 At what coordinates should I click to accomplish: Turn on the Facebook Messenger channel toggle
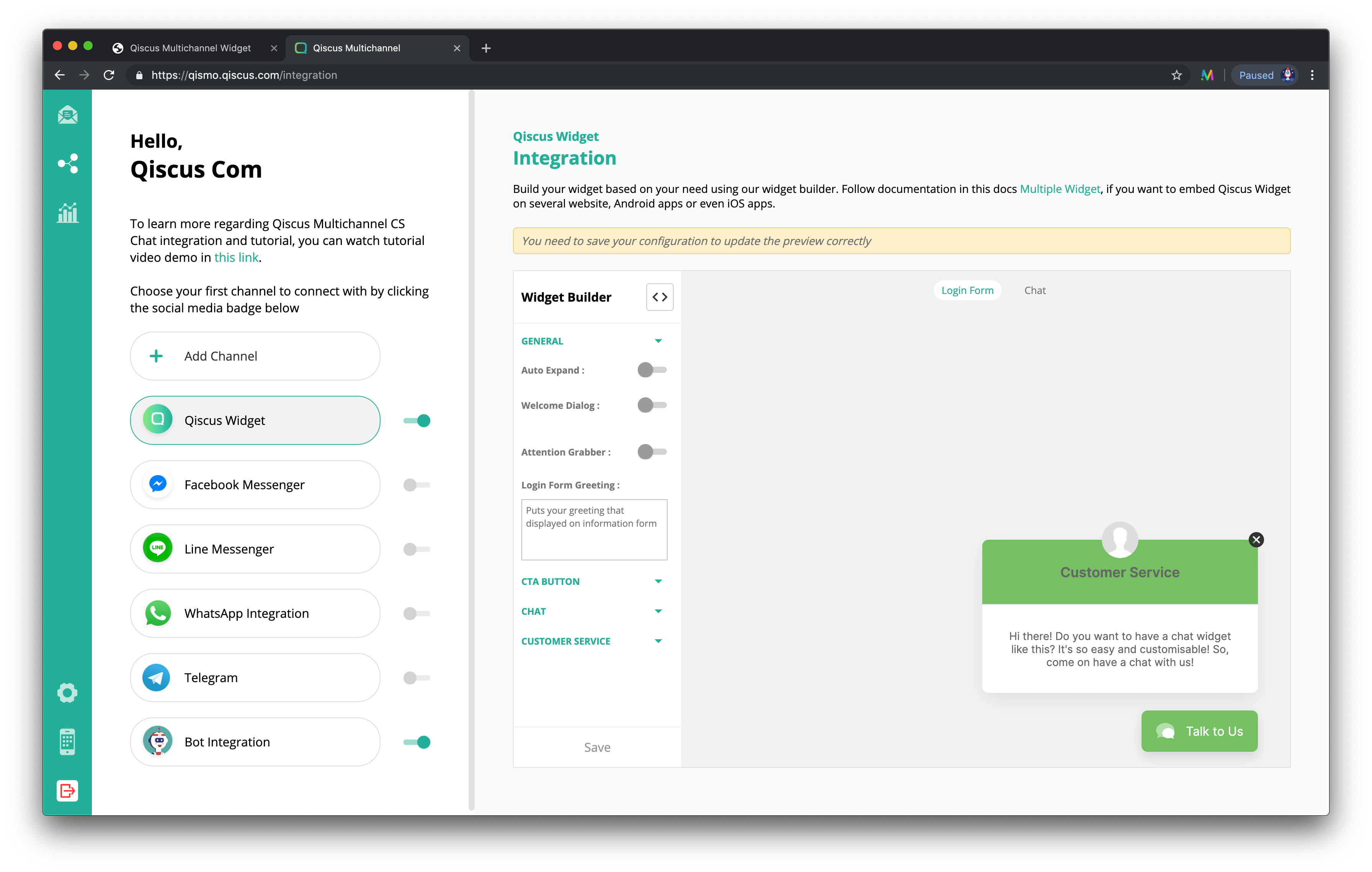[x=416, y=485]
